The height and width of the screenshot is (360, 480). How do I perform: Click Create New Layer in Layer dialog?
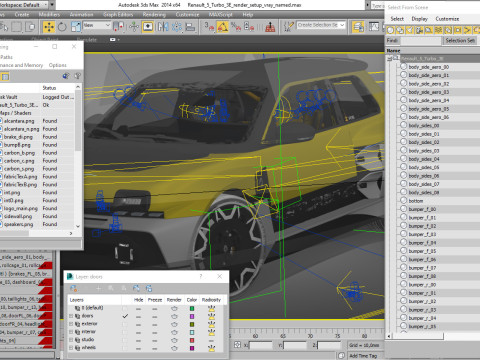pyautogui.click(x=74, y=288)
